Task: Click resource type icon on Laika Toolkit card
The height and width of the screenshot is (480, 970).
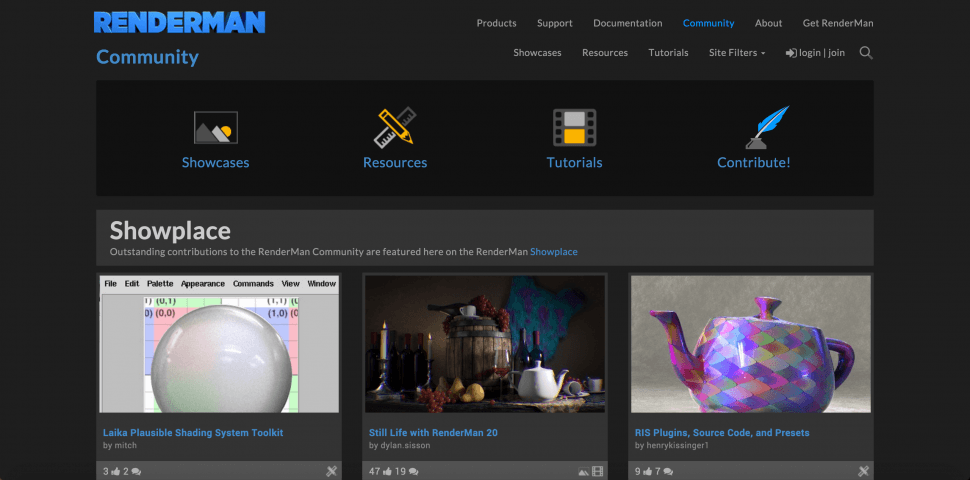Action: (331, 471)
